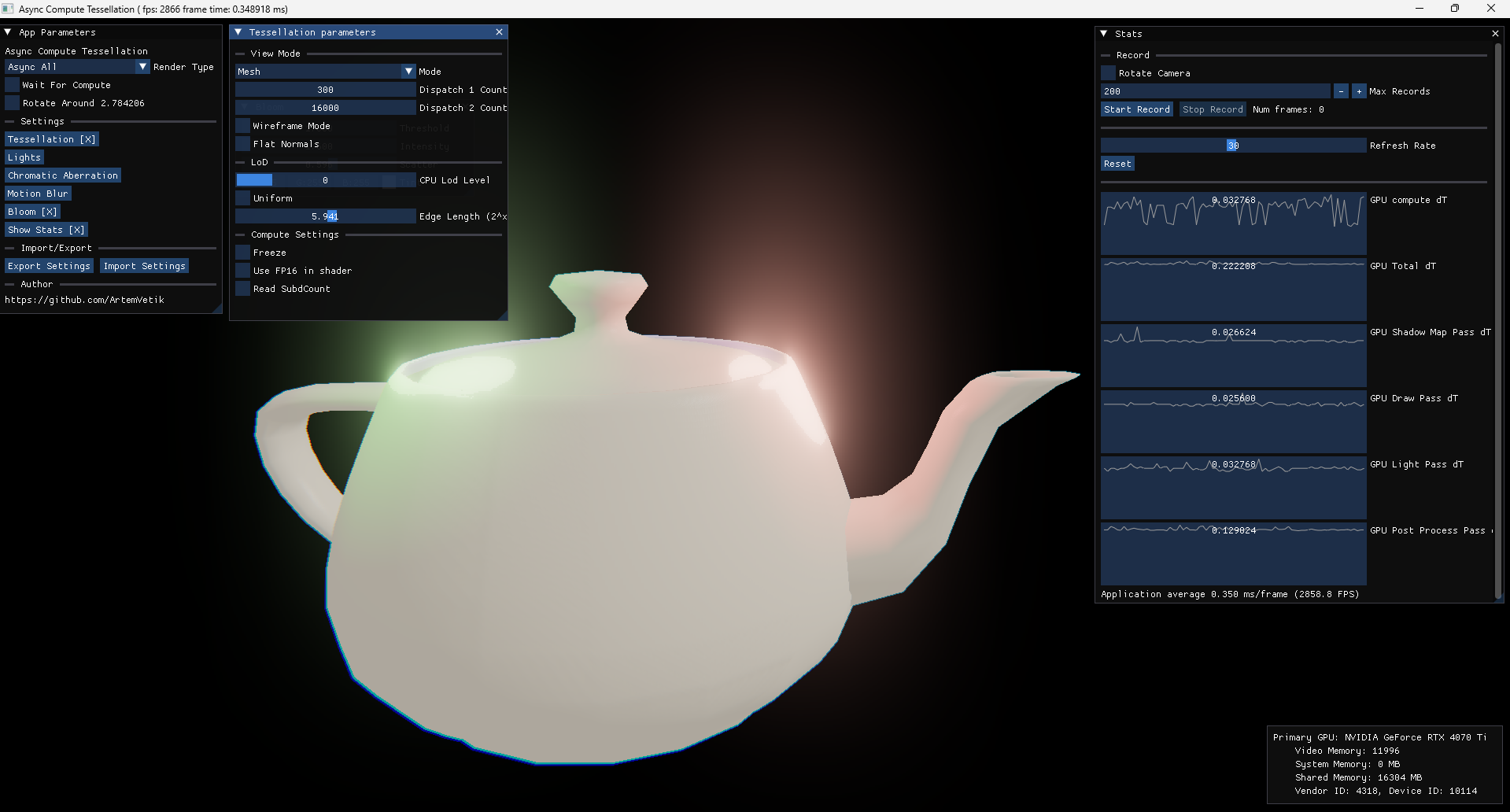Viewport: 1510px width, 812px height.
Task: Click the Reset button in Stats
Action: pyautogui.click(x=1117, y=164)
